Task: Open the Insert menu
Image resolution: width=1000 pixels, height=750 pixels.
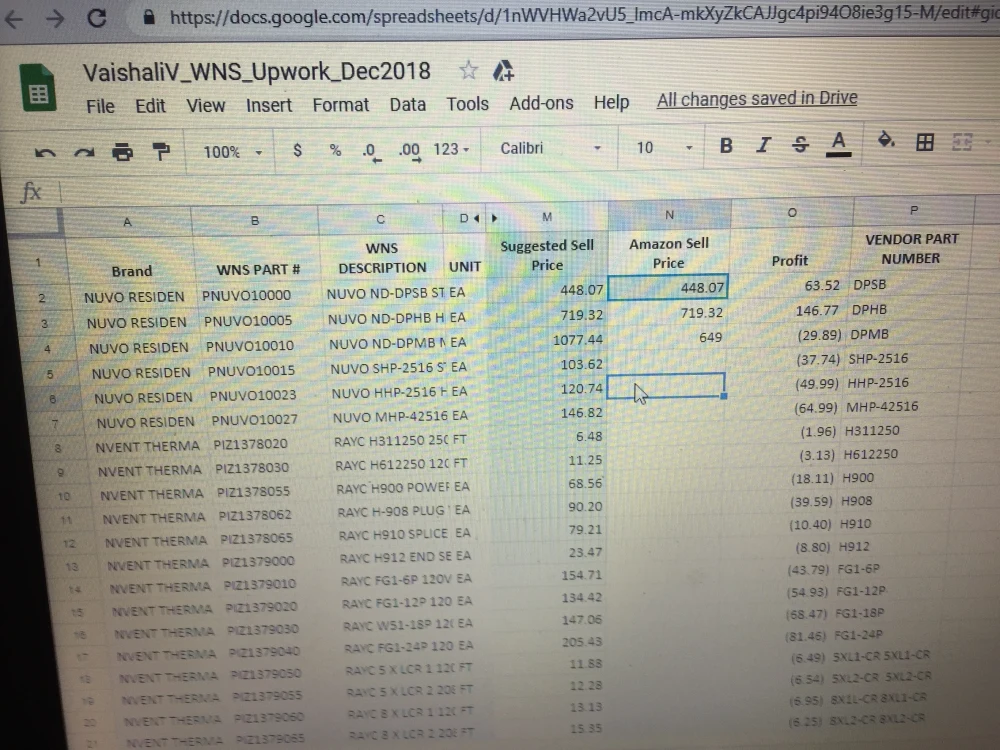Action: 268,105
